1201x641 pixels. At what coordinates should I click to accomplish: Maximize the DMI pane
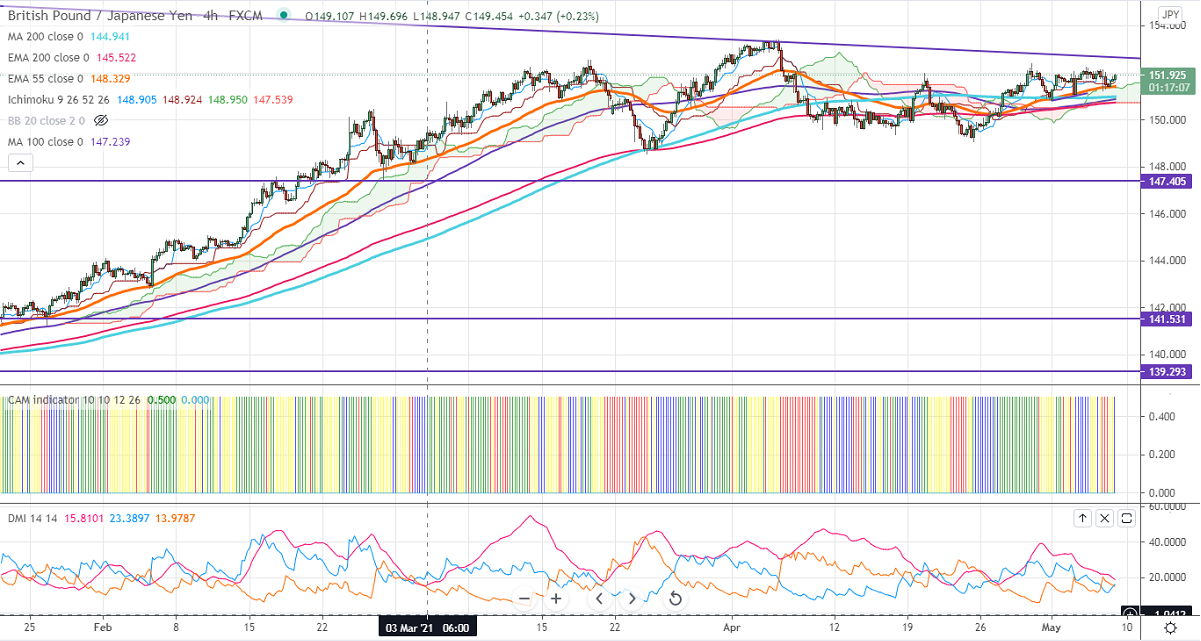click(x=1127, y=518)
